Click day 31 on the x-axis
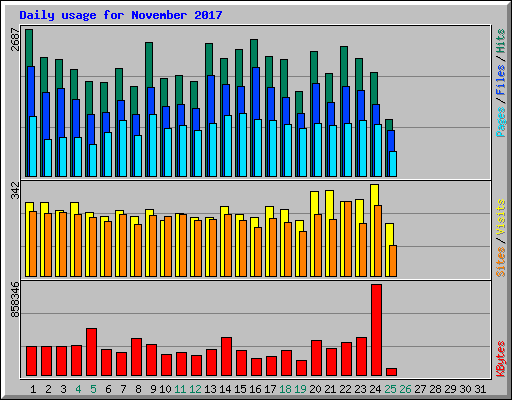 [x=480, y=389]
